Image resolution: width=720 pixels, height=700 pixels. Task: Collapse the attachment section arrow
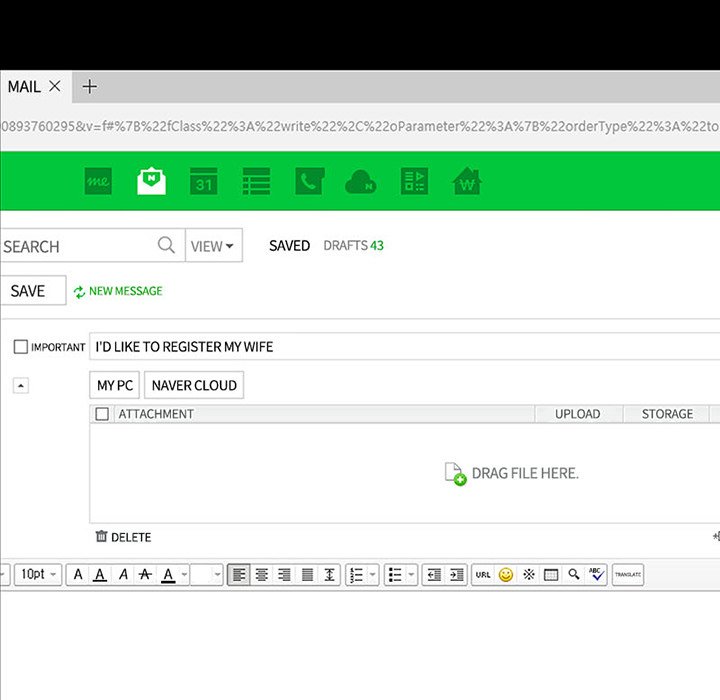tap(21, 386)
